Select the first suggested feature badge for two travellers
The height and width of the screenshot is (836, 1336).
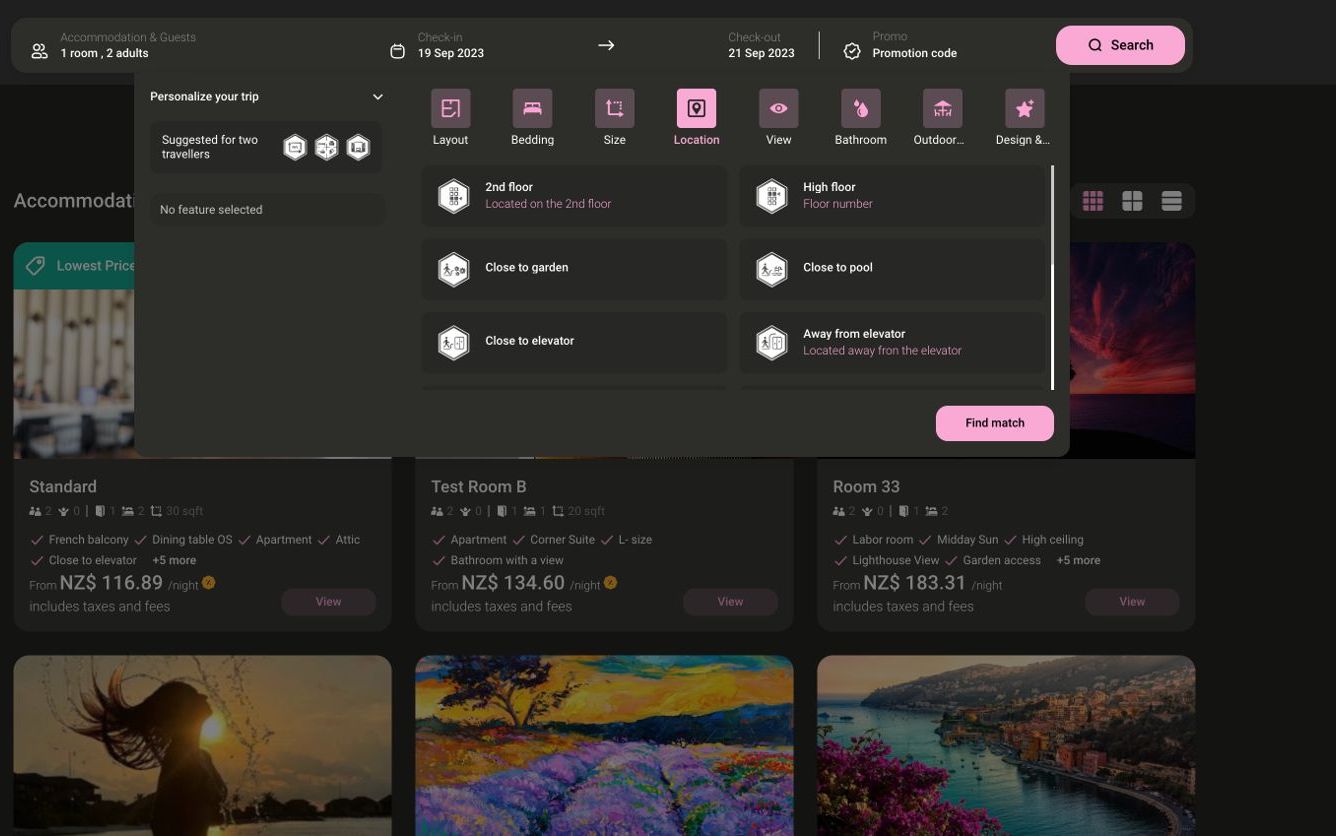pos(295,148)
